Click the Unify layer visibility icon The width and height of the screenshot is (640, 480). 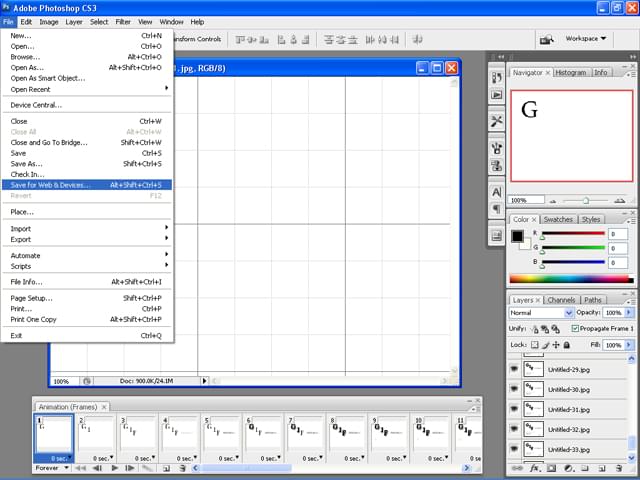click(x=544, y=329)
